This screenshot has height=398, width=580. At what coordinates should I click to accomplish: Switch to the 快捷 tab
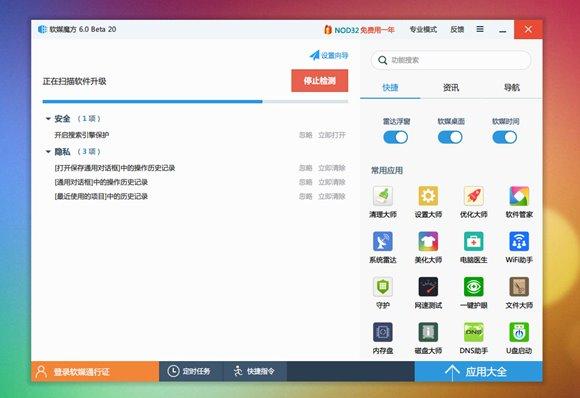coord(390,88)
